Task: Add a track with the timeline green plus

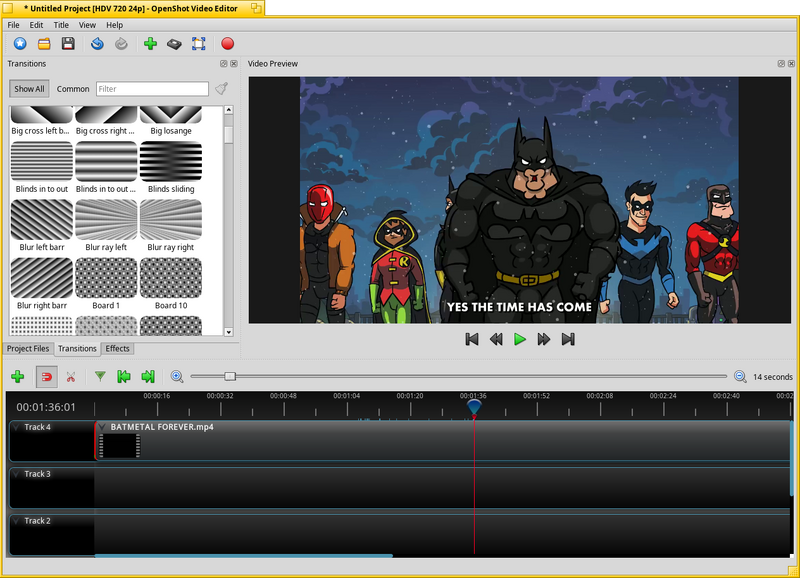Action: [18, 377]
